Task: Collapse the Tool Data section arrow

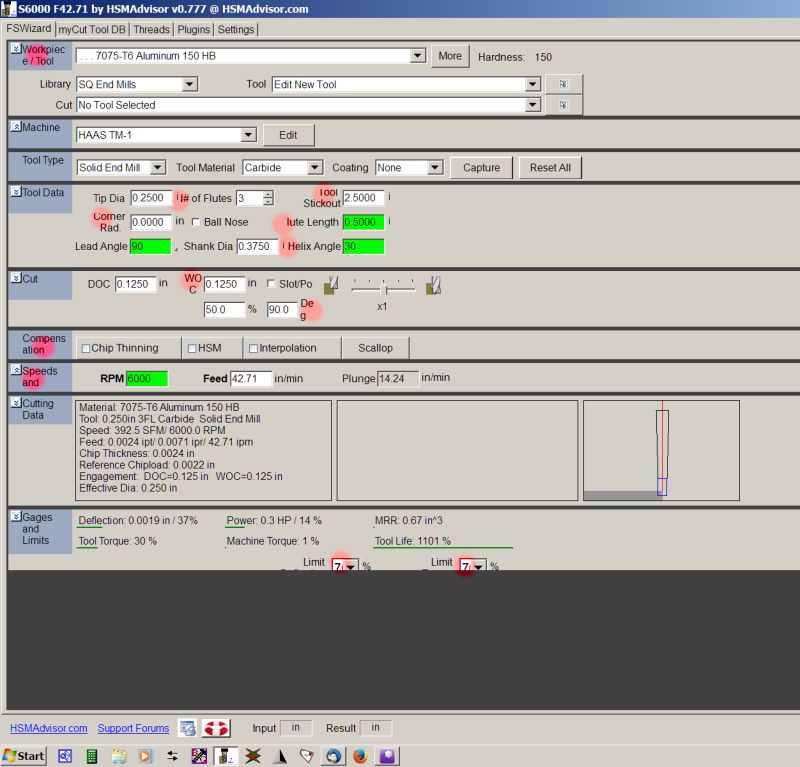Action: pos(15,192)
